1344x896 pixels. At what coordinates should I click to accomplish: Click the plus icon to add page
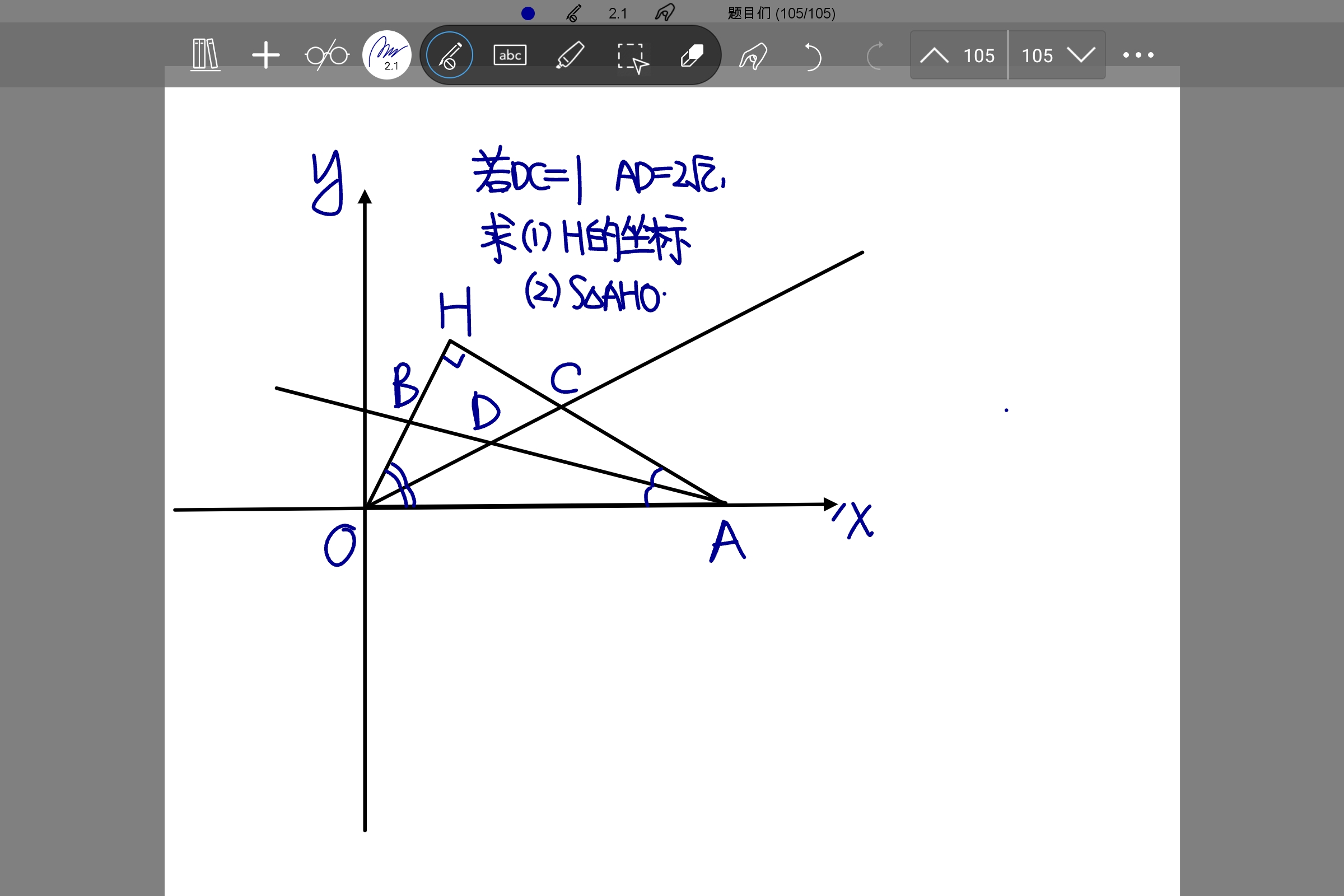(265, 55)
